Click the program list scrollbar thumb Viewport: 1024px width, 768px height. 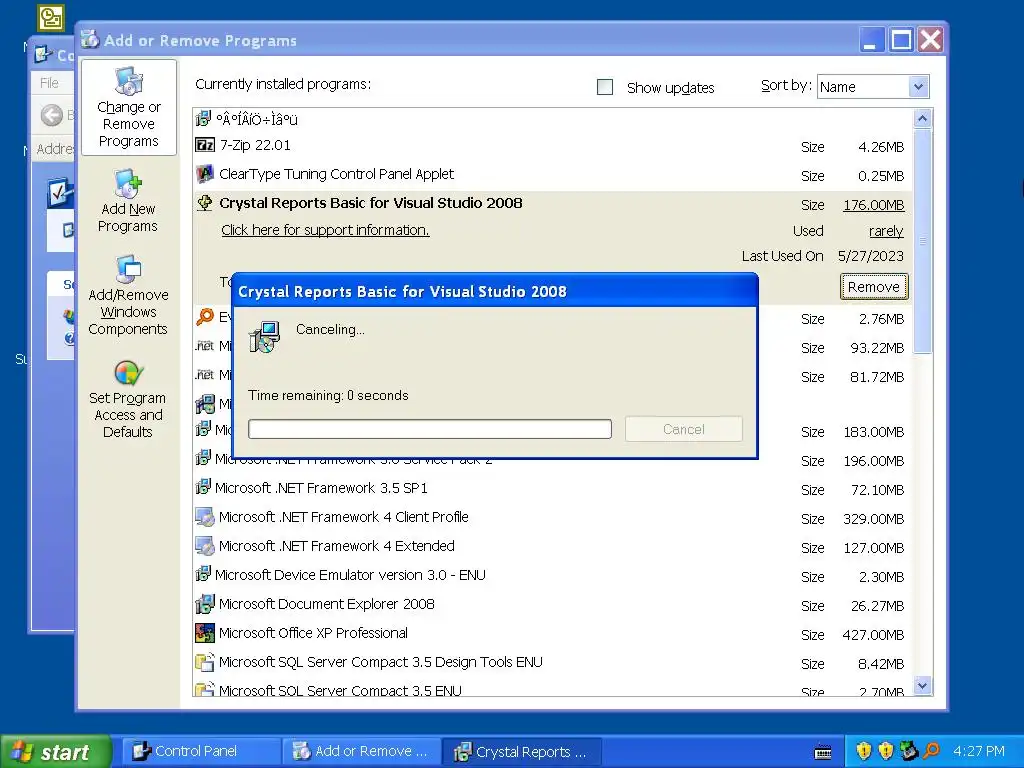click(x=922, y=240)
